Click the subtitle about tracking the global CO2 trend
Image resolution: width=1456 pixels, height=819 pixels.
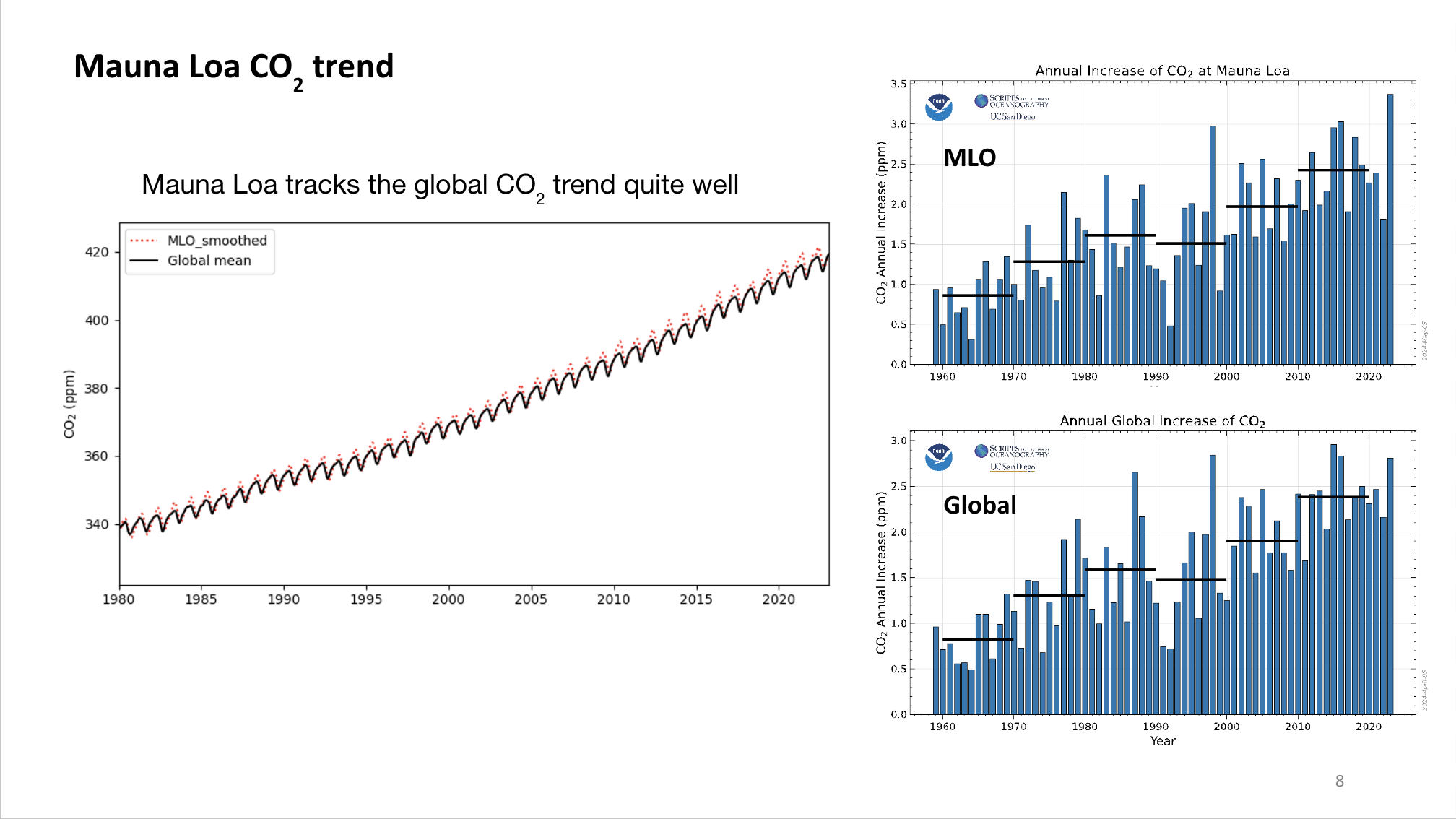[x=439, y=186]
